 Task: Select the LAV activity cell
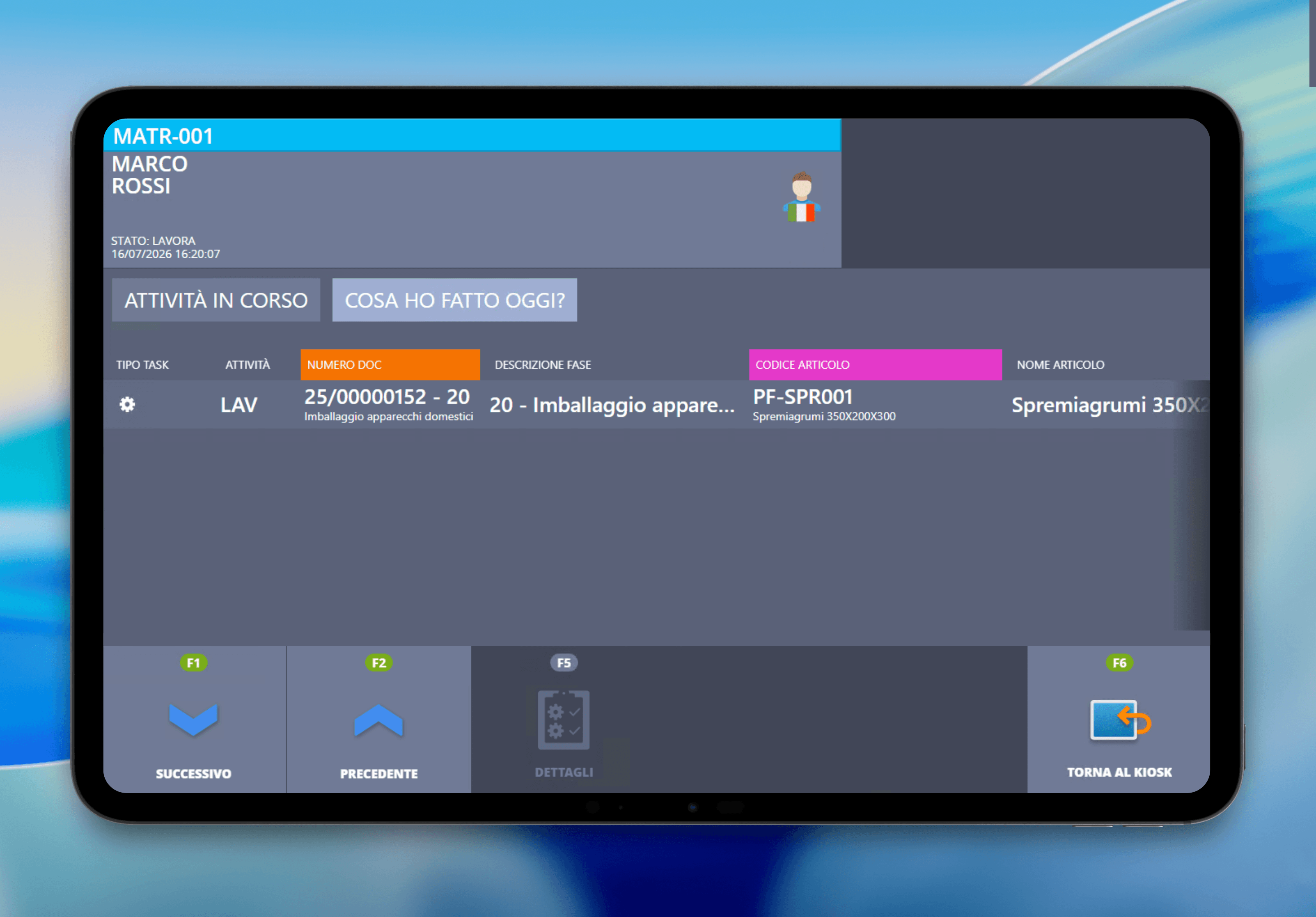pos(239,405)
